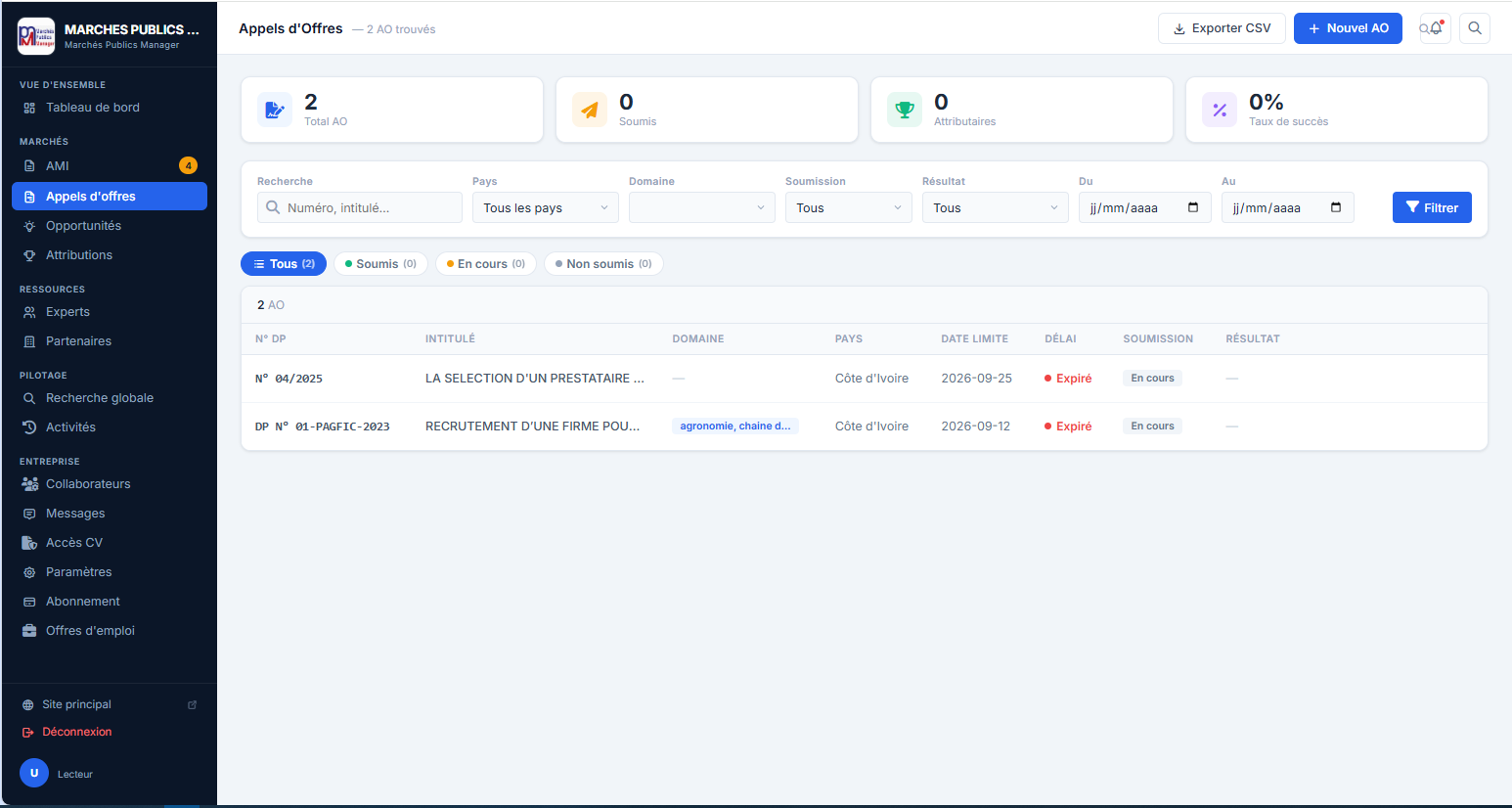
Task: Select the En cours (0) tab
Action: (x=486, y=264)
